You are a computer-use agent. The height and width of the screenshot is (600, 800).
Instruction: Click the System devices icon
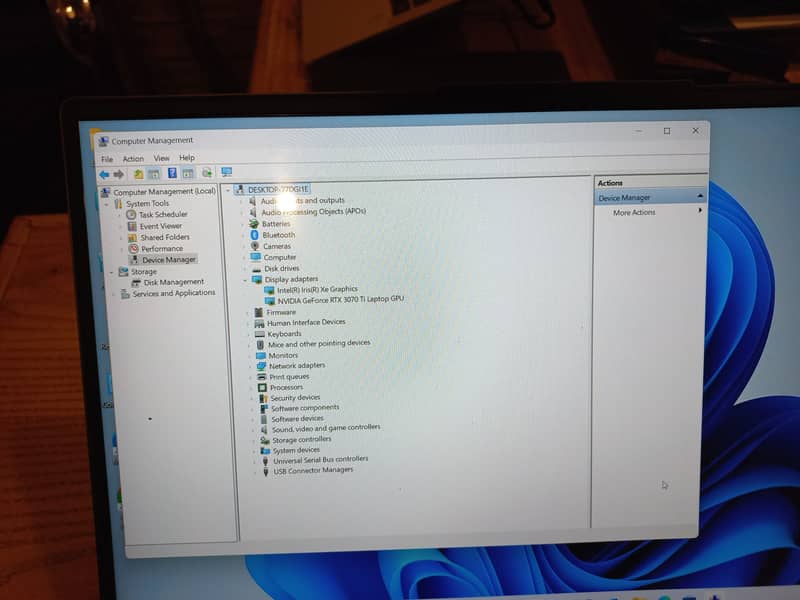point(265,451)
